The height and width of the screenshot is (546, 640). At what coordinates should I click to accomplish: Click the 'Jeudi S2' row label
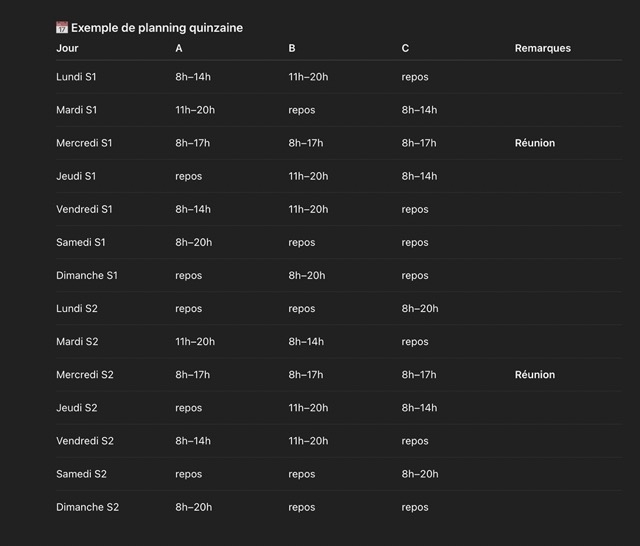[76, 408]
